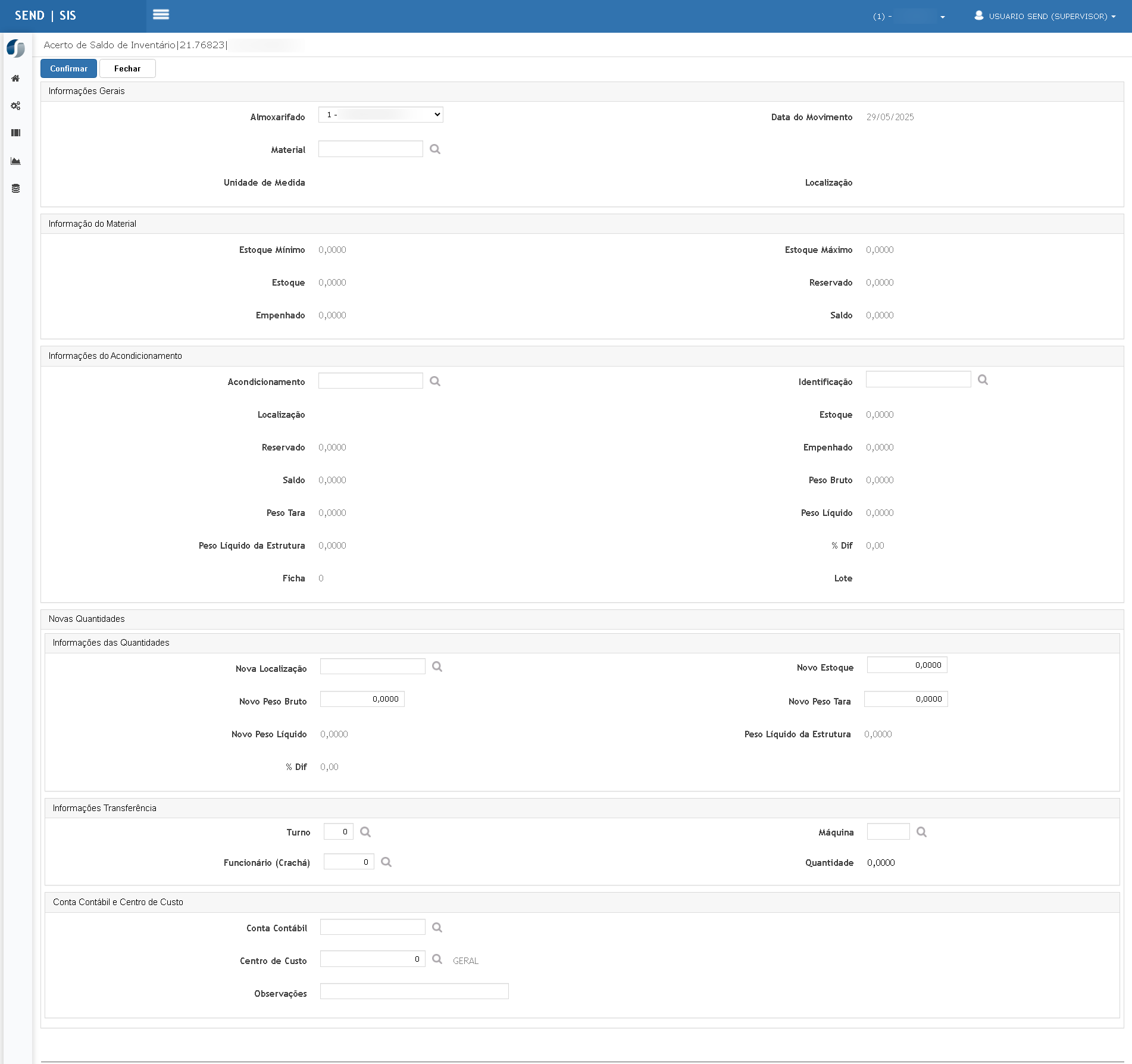Click the Informações Gerais section header
The width and height of the screenshot is (1132, 1064).
coord(582,91)
